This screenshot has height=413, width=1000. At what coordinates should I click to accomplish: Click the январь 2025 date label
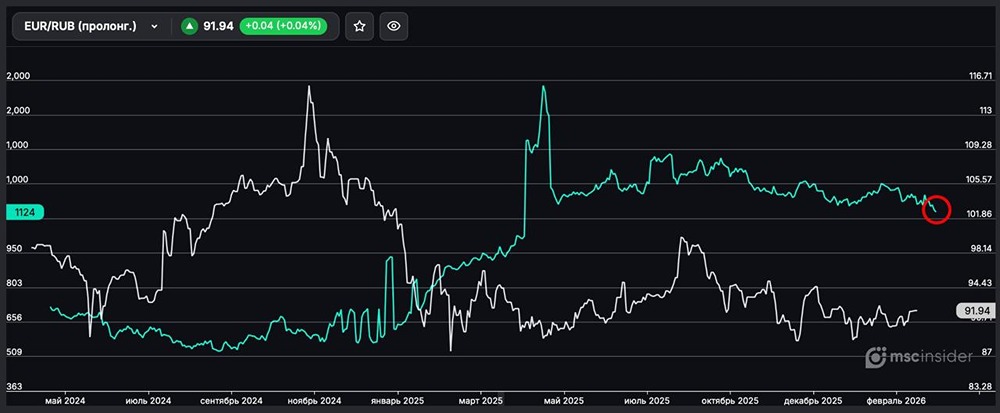coord(397,401)
